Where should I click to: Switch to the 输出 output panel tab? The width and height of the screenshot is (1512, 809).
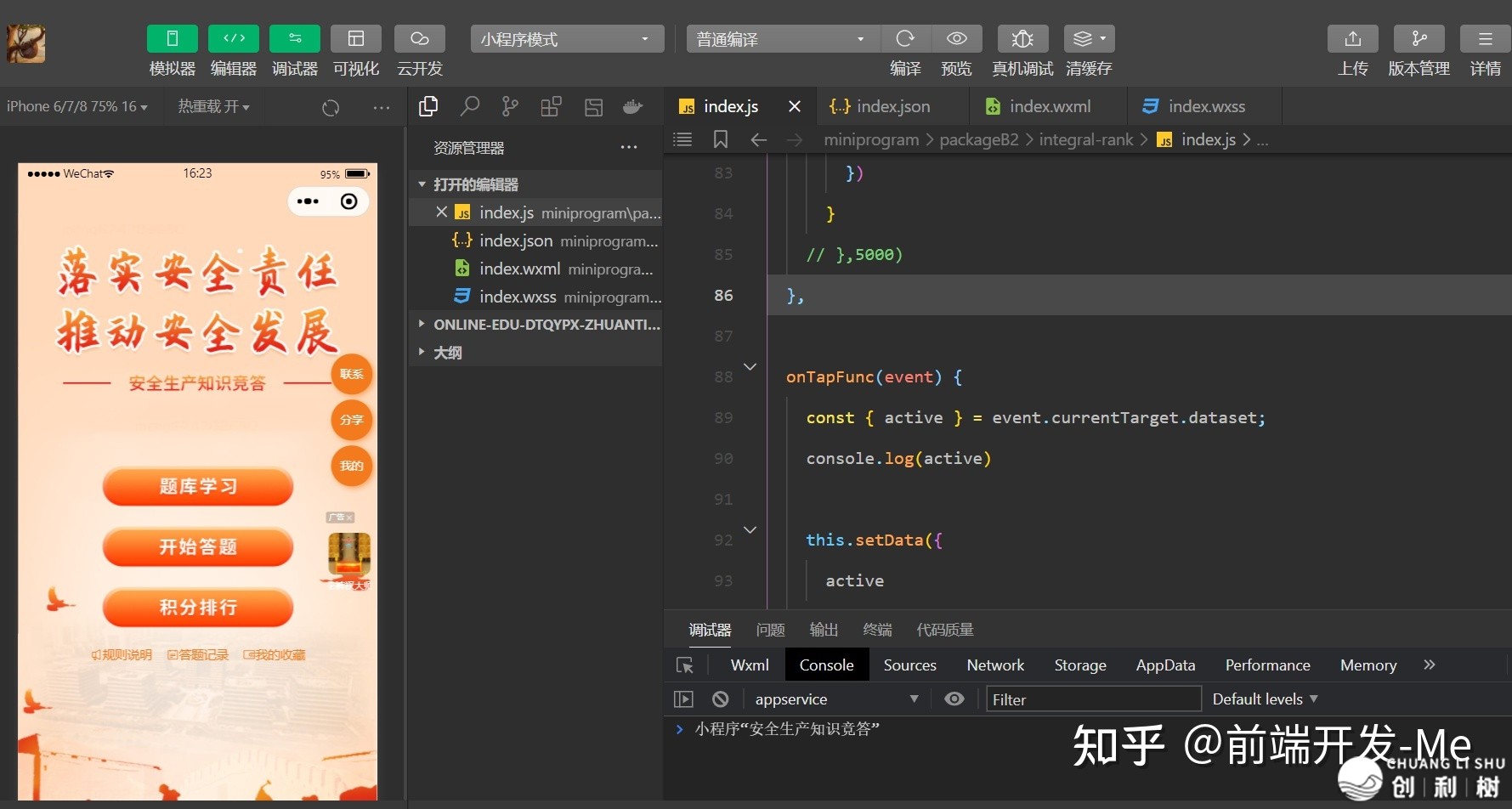point(824,630)
